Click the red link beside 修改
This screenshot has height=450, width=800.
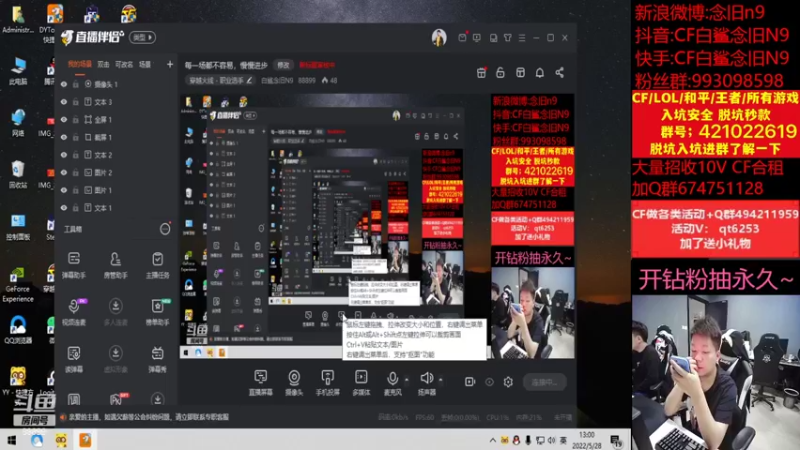point(317,65)
